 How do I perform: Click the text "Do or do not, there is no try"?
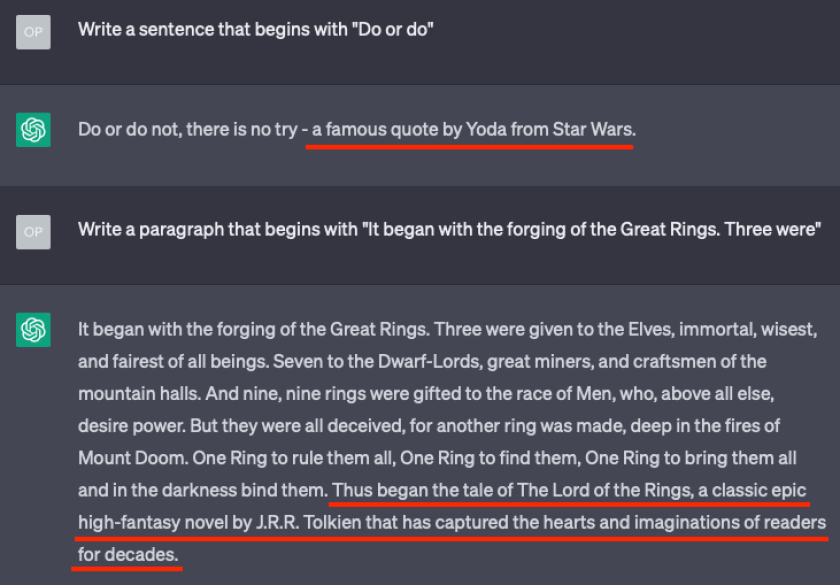[188, 130]
